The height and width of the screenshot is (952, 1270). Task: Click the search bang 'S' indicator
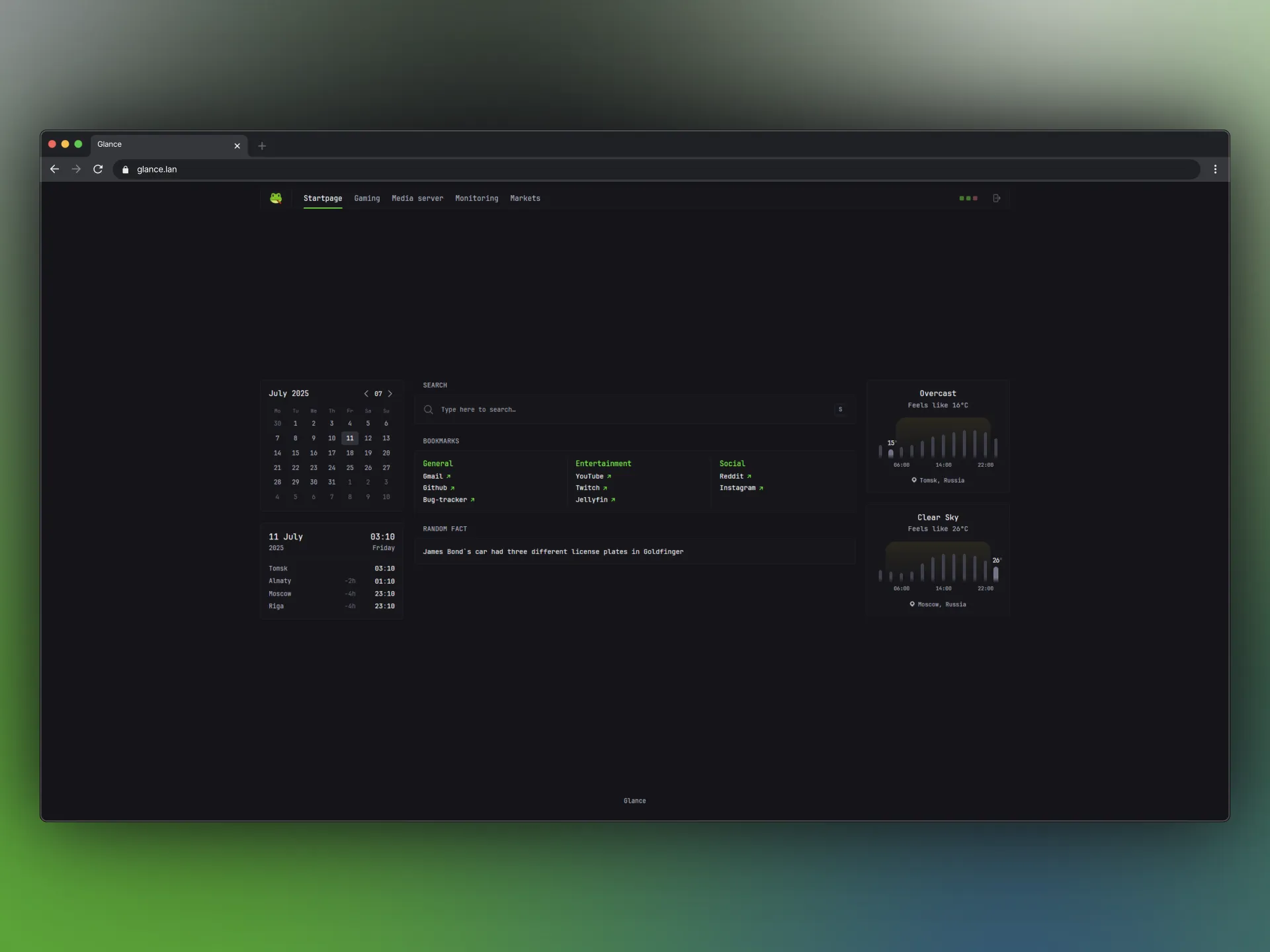click(x=840, y=410)
